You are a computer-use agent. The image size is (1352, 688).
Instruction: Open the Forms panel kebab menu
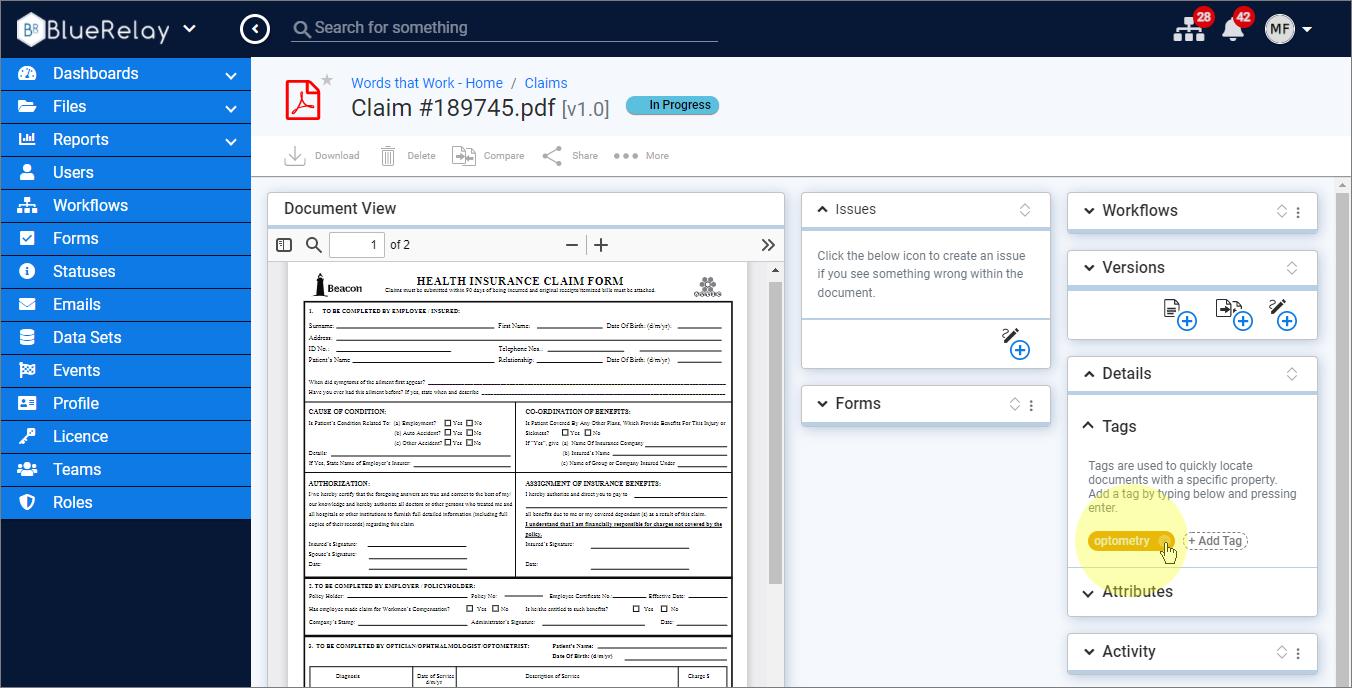point(1032,405)
